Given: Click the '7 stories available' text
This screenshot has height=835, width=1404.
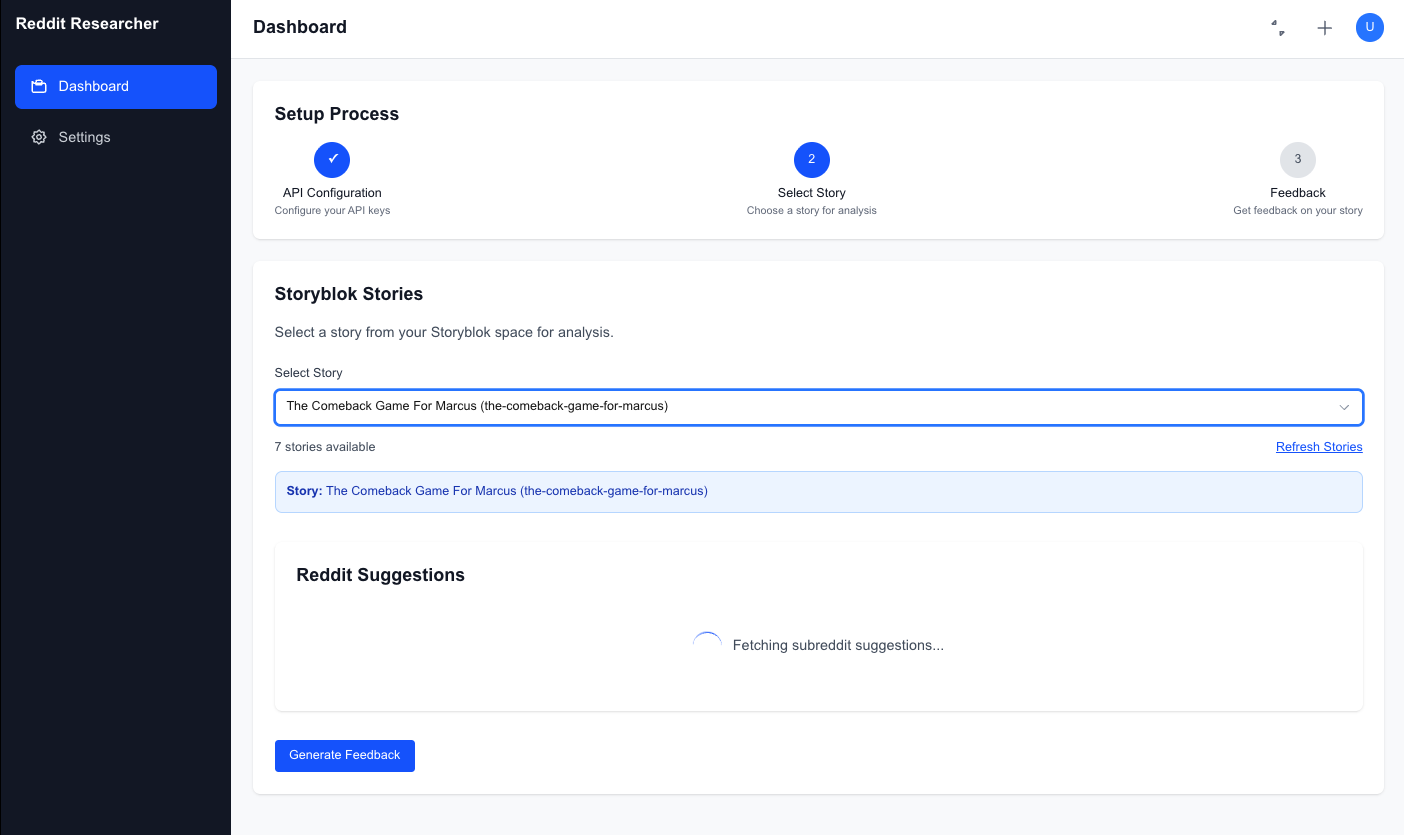Looking at the screenshot, I should [x=325, y=447].
